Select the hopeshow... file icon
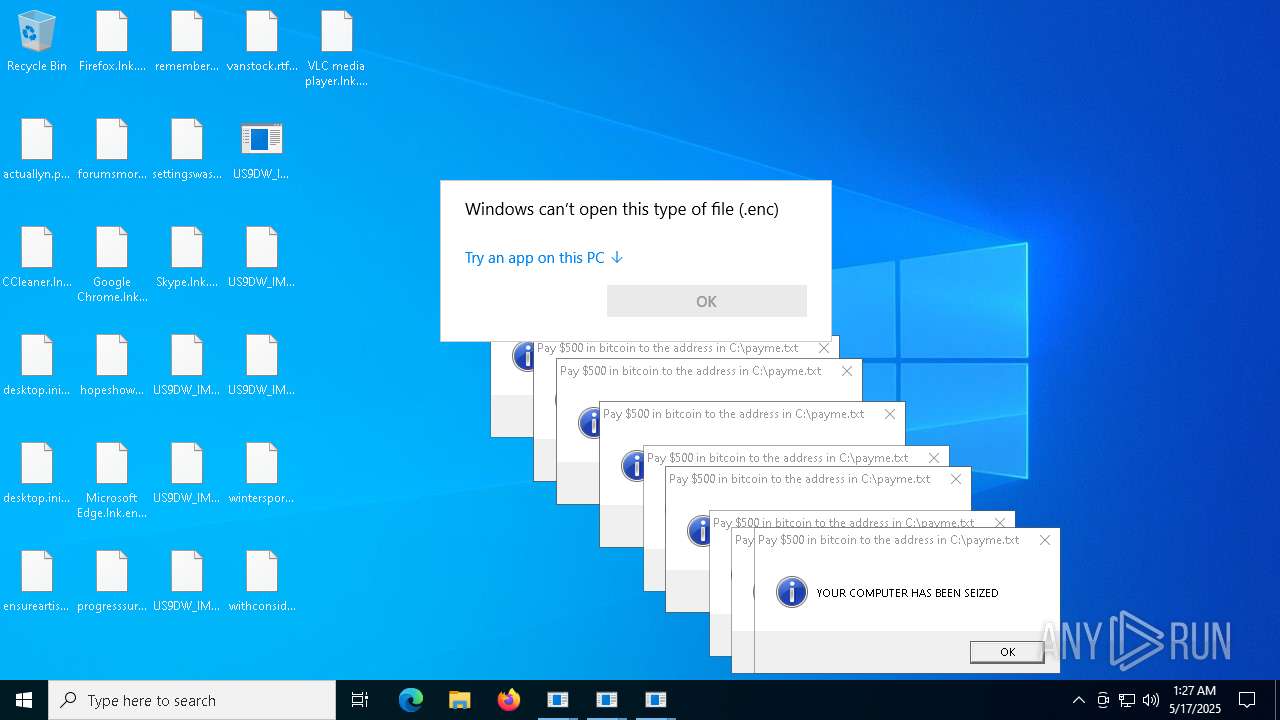This screenshot has height=720, width=1280. 112,366
